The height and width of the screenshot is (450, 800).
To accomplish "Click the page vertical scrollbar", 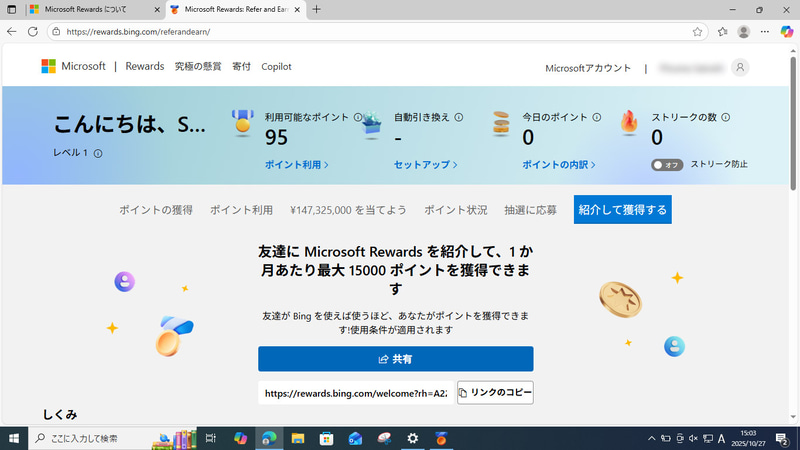I will click(x=793, y=122).
